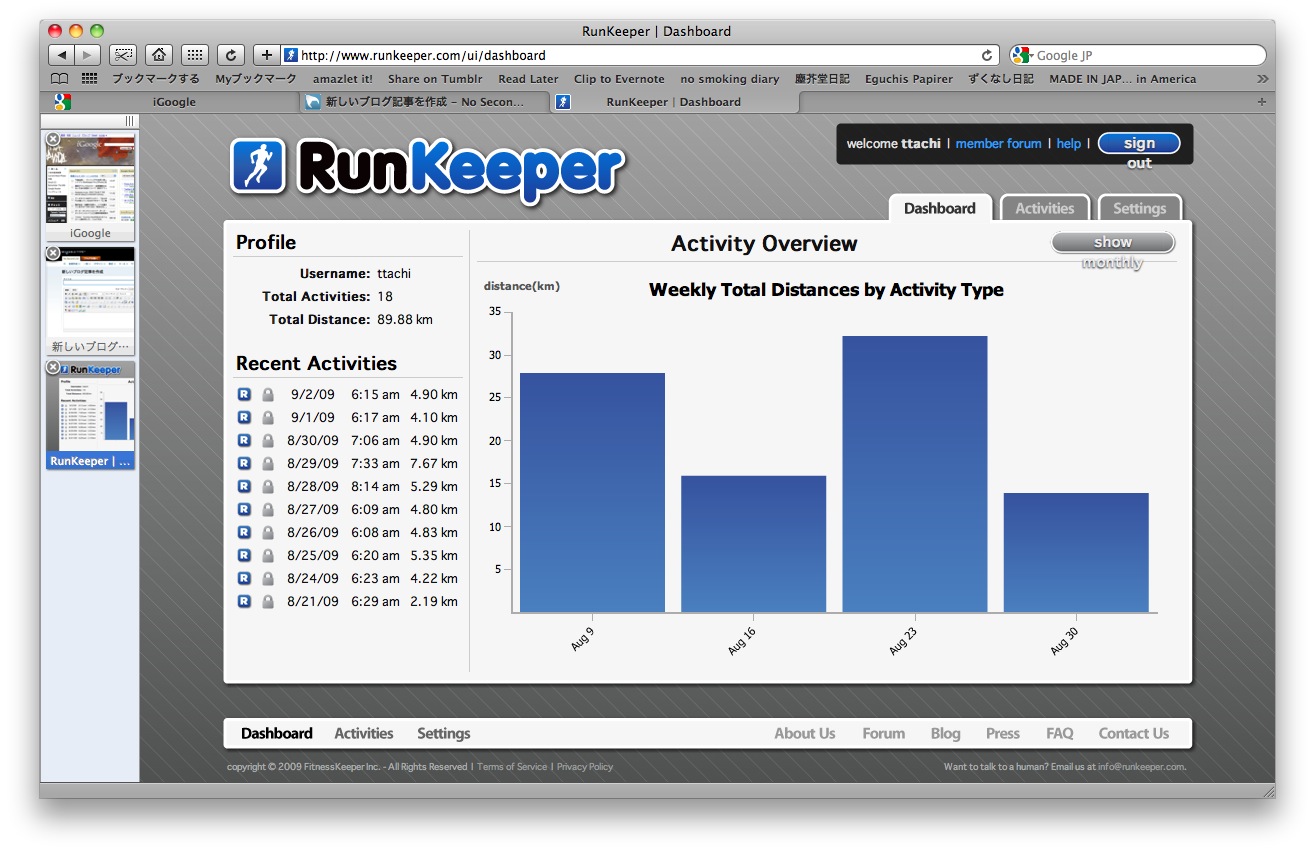Screen dimensions: 1315x858
Task: Click the reload arrow inside address bar
Action: coord(987,56)
